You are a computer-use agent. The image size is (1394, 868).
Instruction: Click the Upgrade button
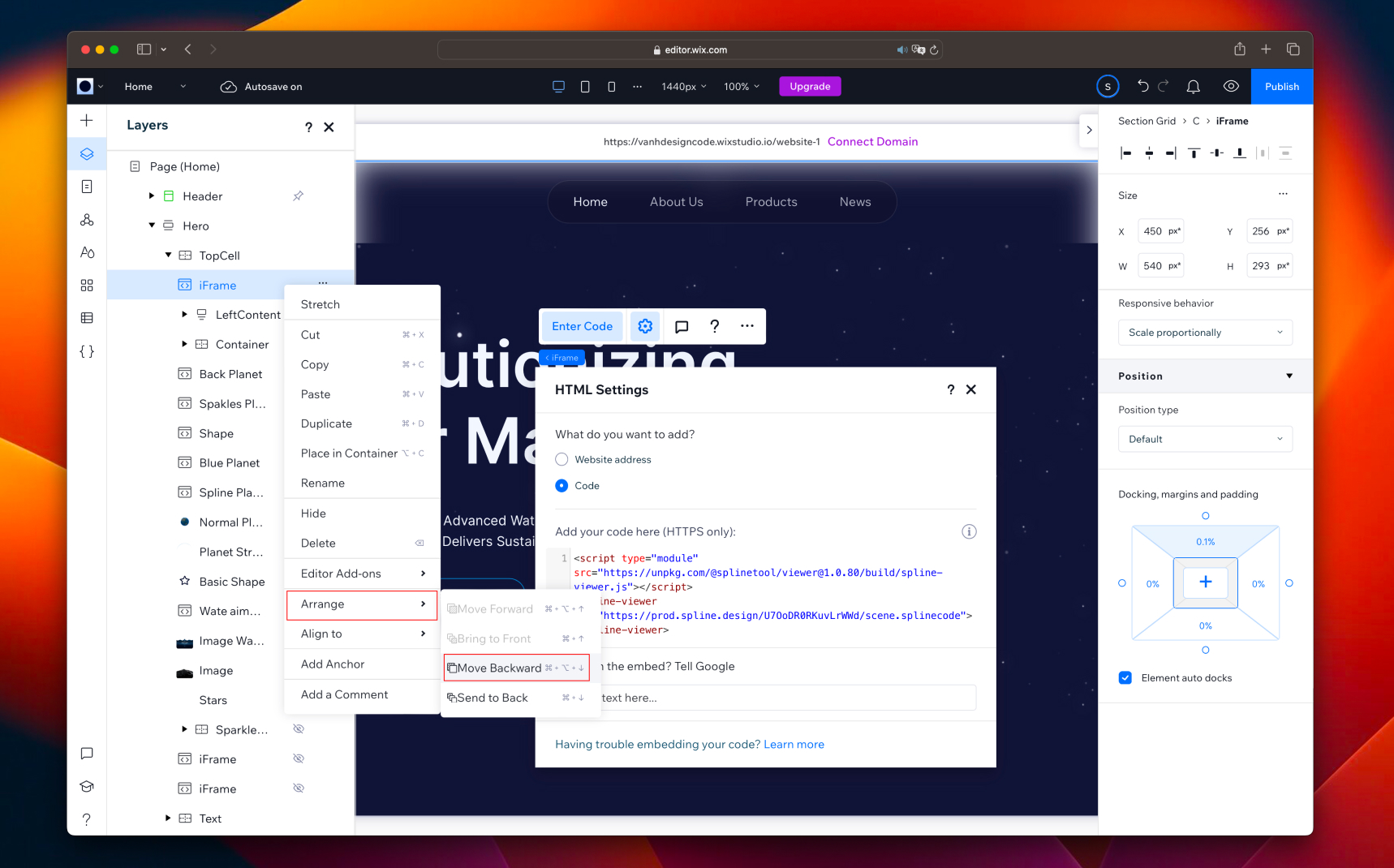[810, 87]
